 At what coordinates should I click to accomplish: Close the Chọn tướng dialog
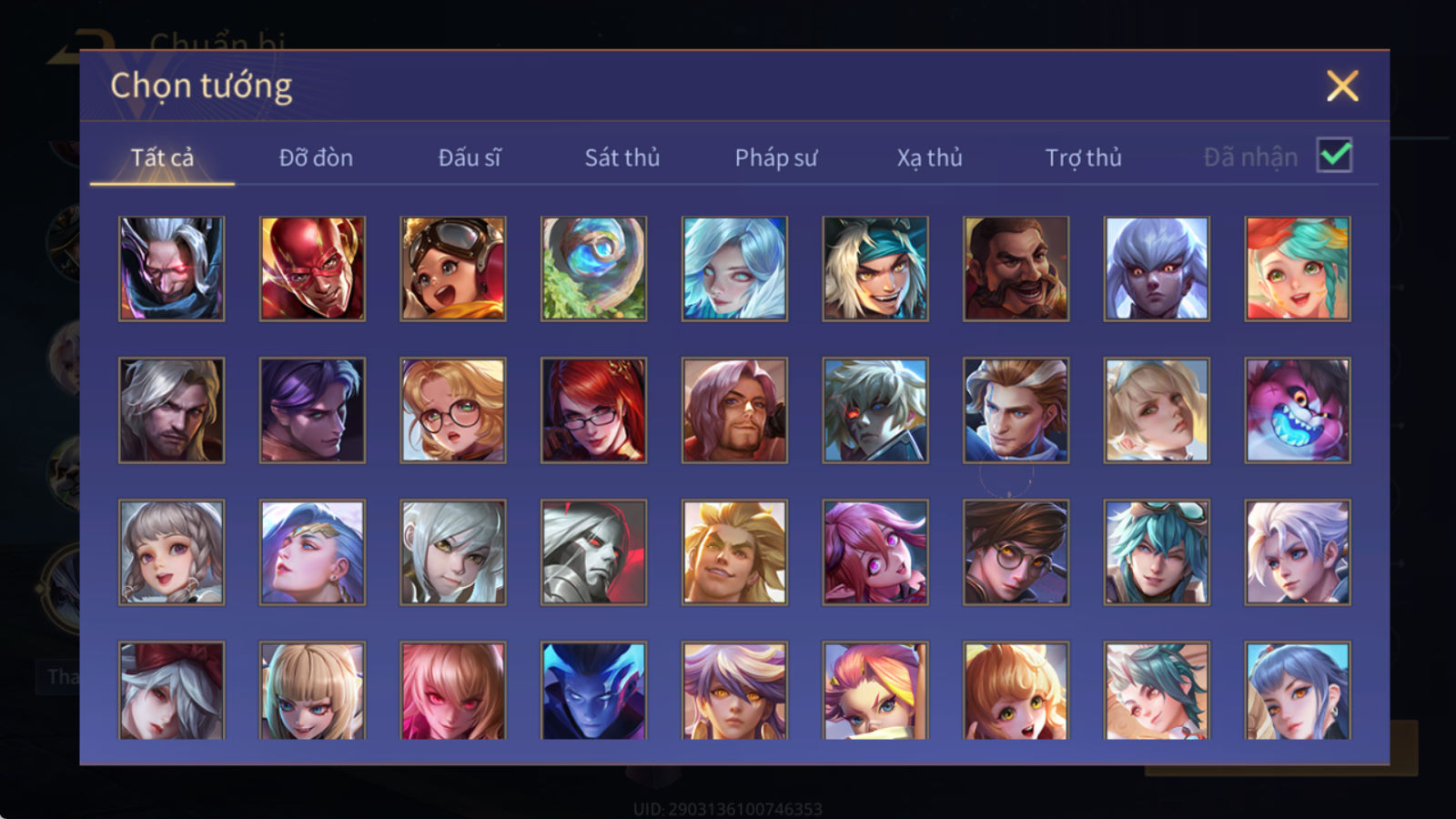point(1342,86)
